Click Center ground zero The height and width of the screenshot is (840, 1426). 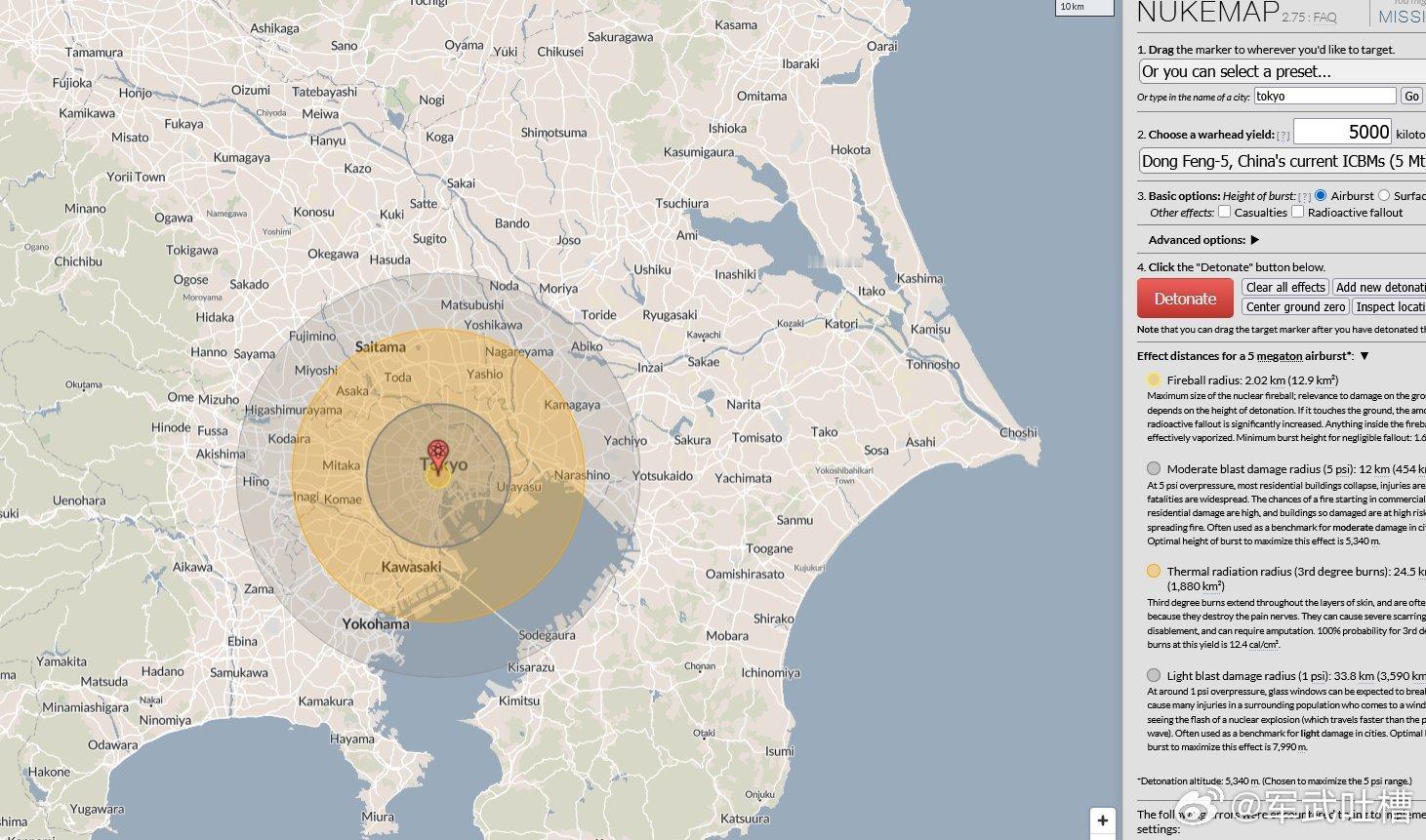pyautogui.click(x=1295, y=306)
